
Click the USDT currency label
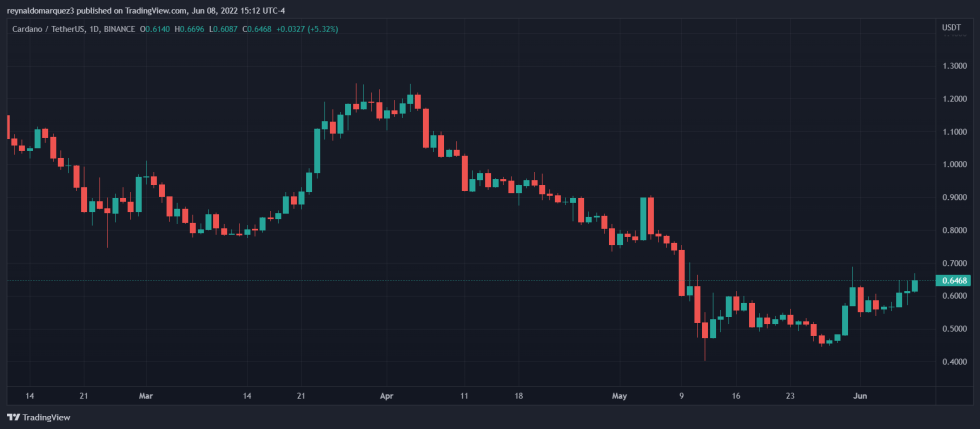point(951,28)
